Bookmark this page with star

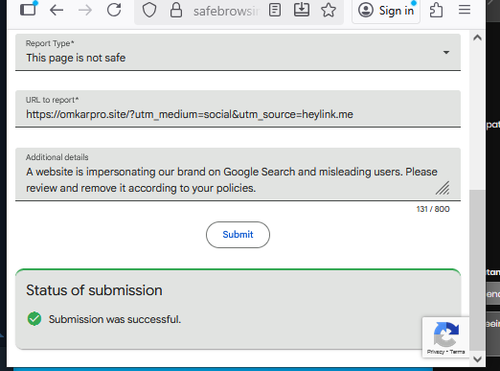(x=328, y=10)
